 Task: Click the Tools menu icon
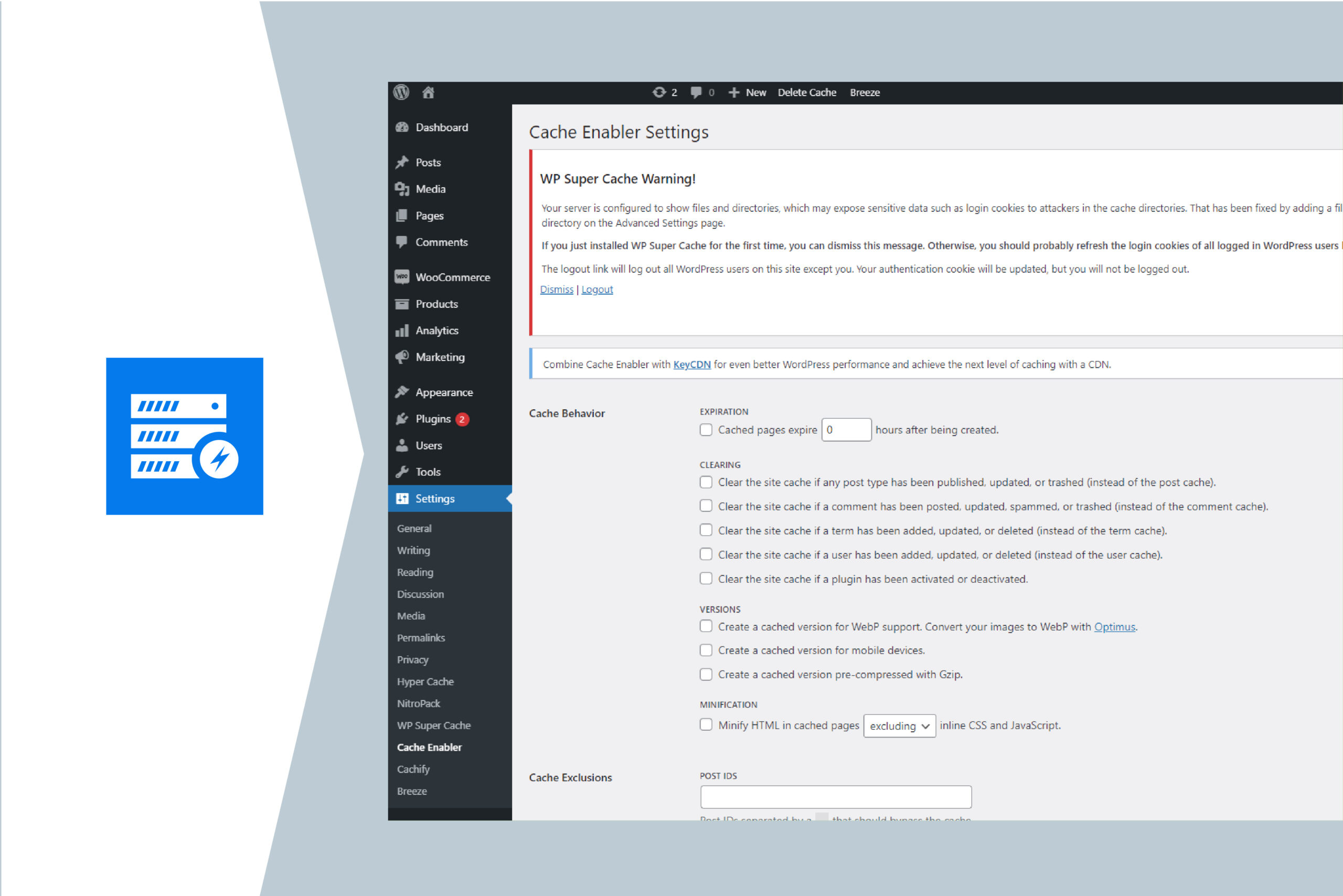coord(403,471)
